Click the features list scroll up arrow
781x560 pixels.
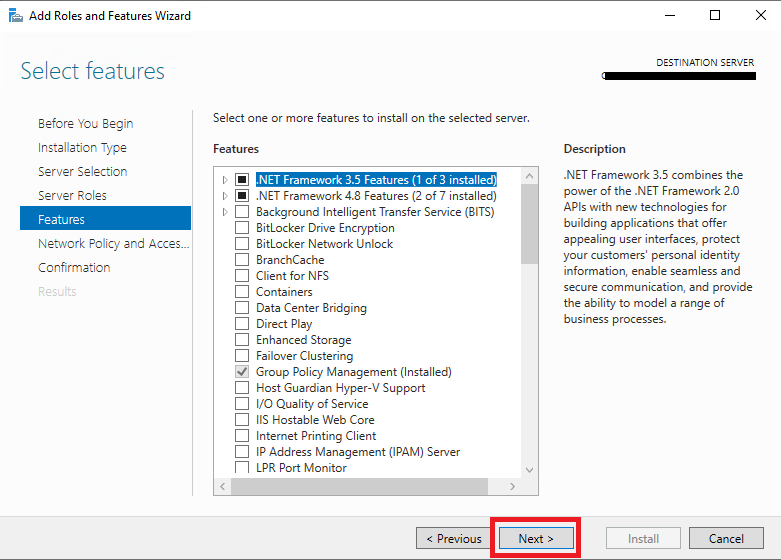[529, 176]
